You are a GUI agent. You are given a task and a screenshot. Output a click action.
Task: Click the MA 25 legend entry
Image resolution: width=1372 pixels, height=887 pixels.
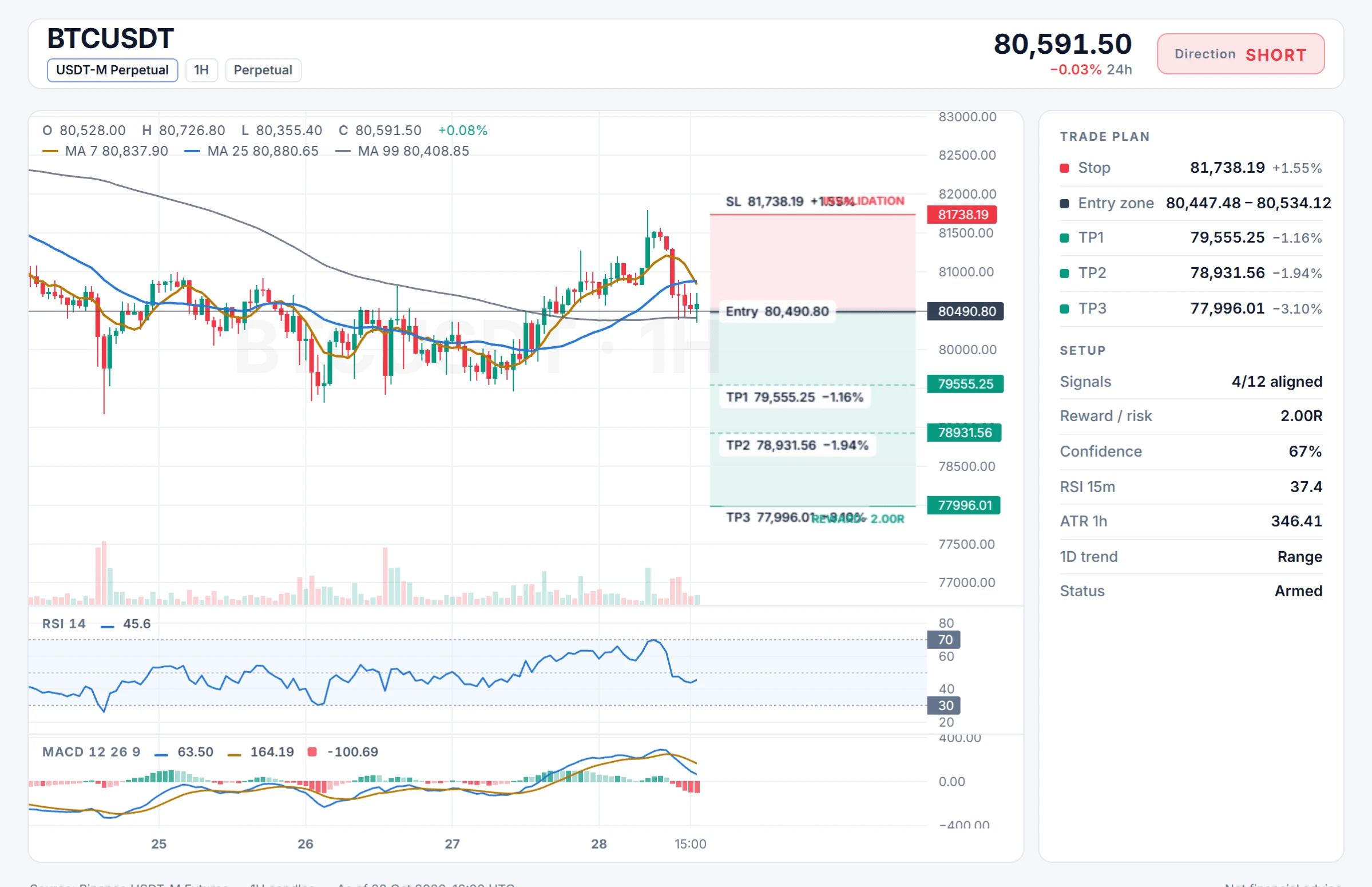point(251,151)
